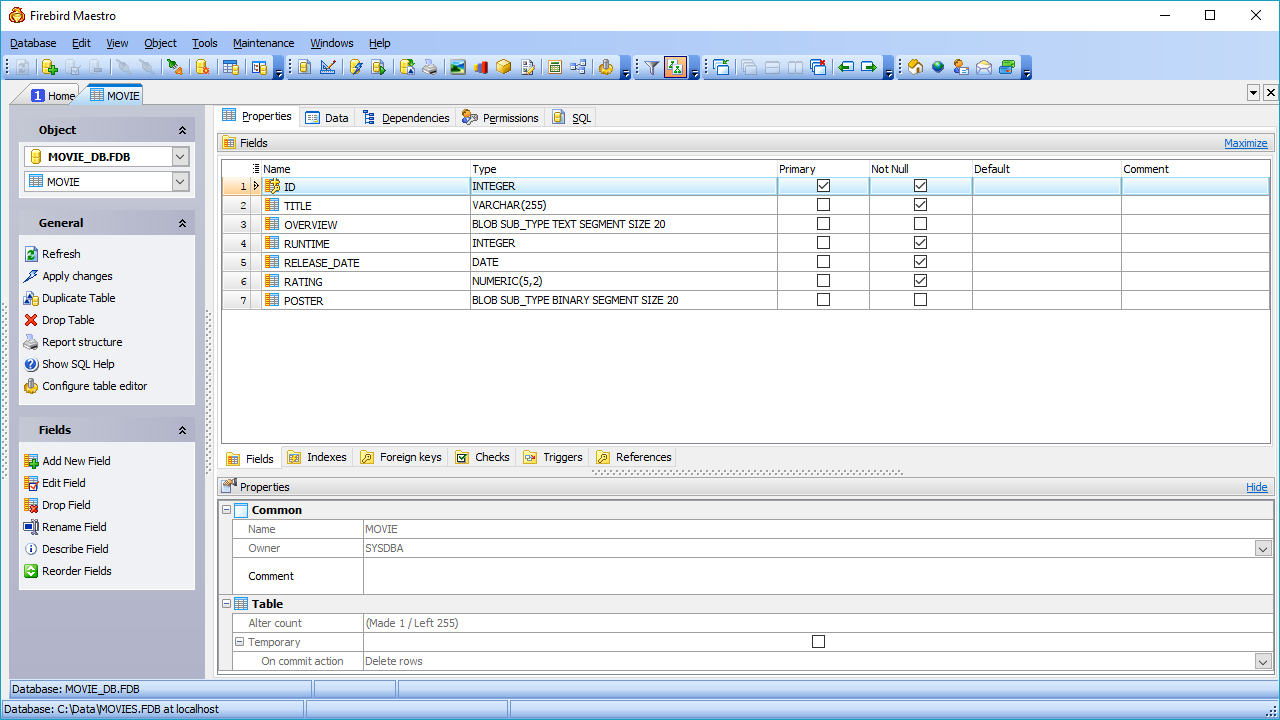
Task: Click the green left arrow toolbar icon
Action: click(x=846, y=67)
